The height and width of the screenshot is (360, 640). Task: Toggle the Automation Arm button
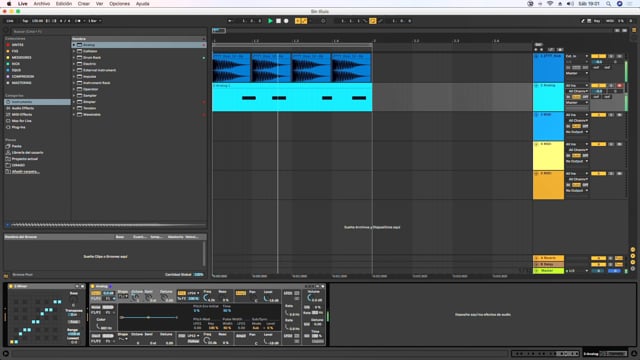(304, 21)
